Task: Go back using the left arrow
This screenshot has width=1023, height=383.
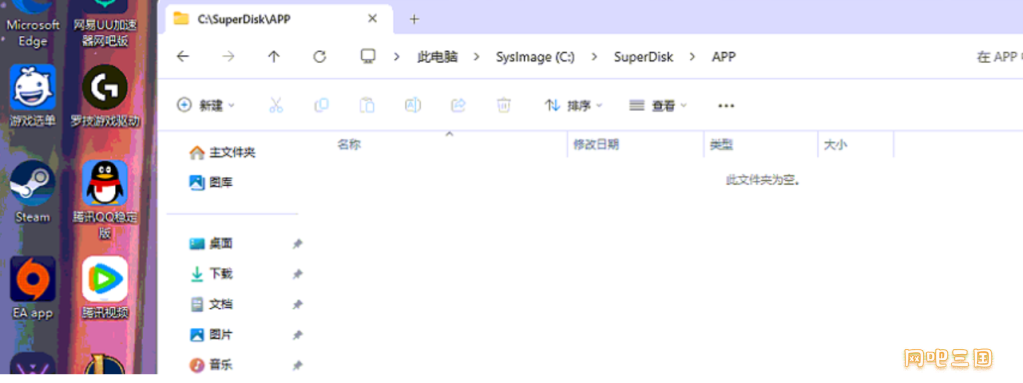Action: coord(183,57)
